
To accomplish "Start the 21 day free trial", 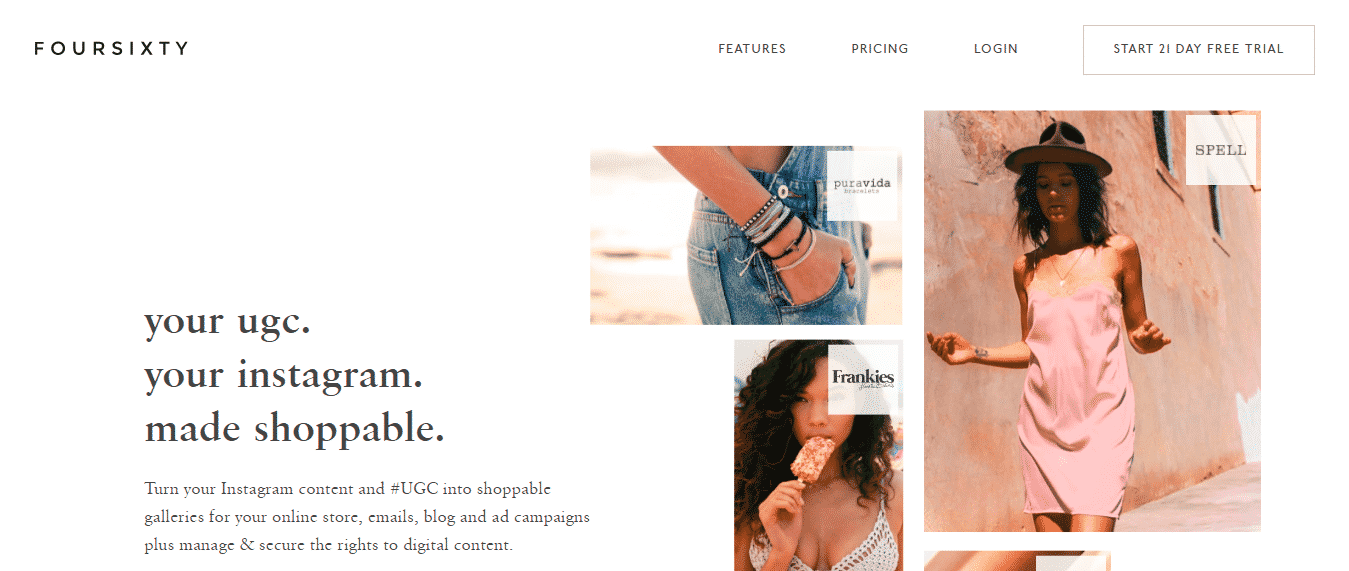I will click(x=1198, y=50).
